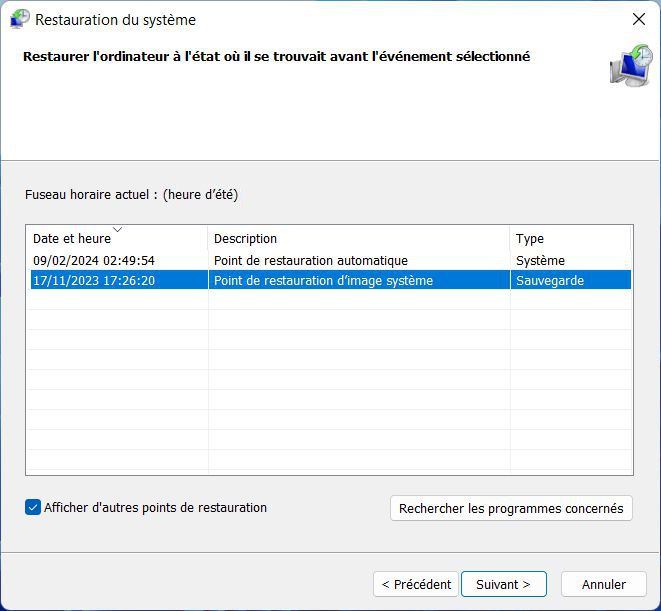Cancel with the Annuler button

click(x=604, y=584)
